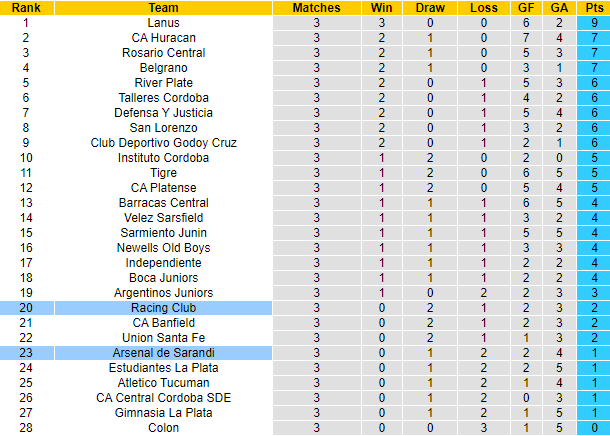Click Club Deportivo Godoy Cruz
The width and height of the screenshot is (610, 436).
[x=164, y=142]
